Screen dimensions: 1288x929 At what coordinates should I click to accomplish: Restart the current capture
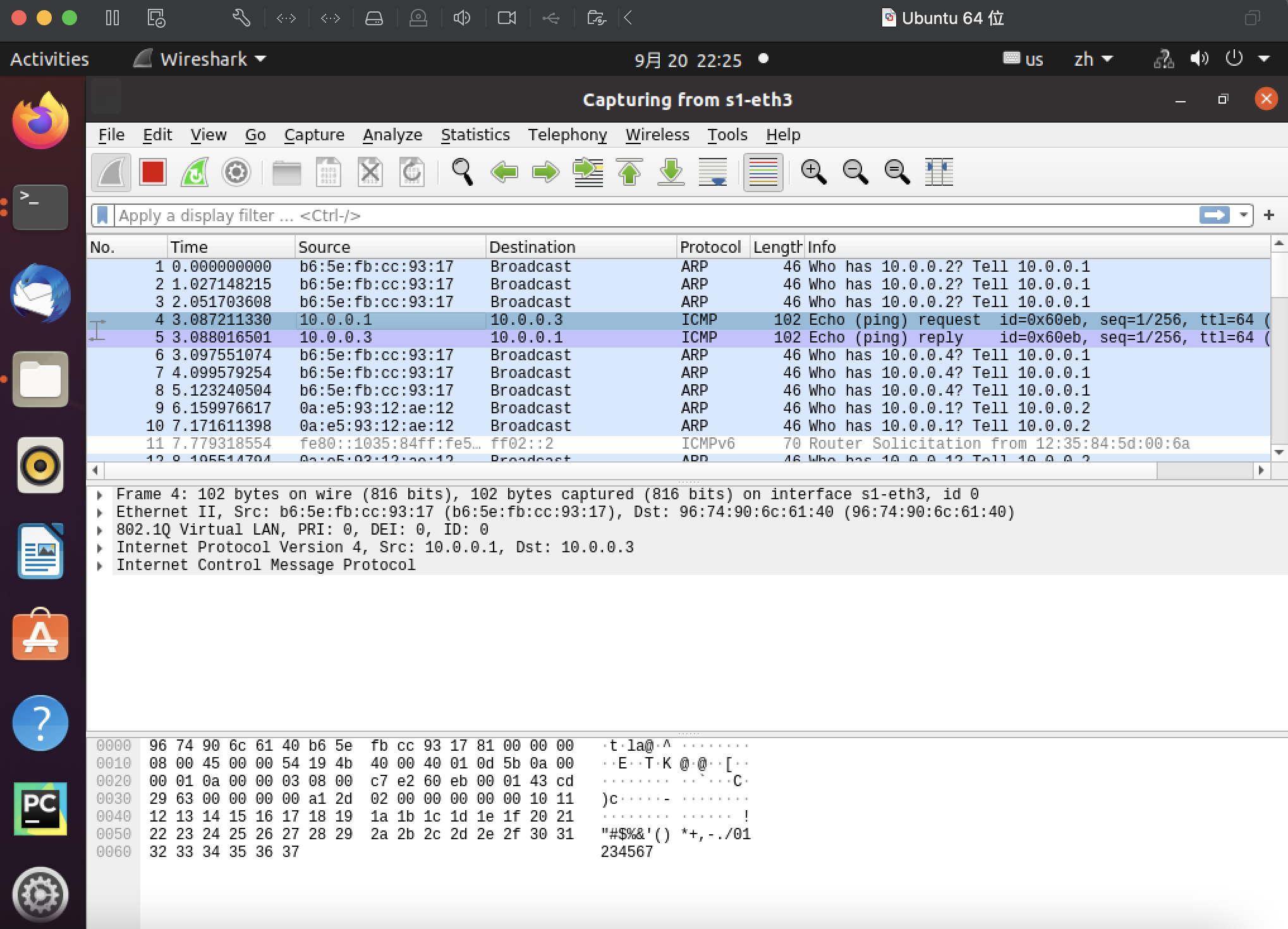pyautogui.click(x=195, y=172)
